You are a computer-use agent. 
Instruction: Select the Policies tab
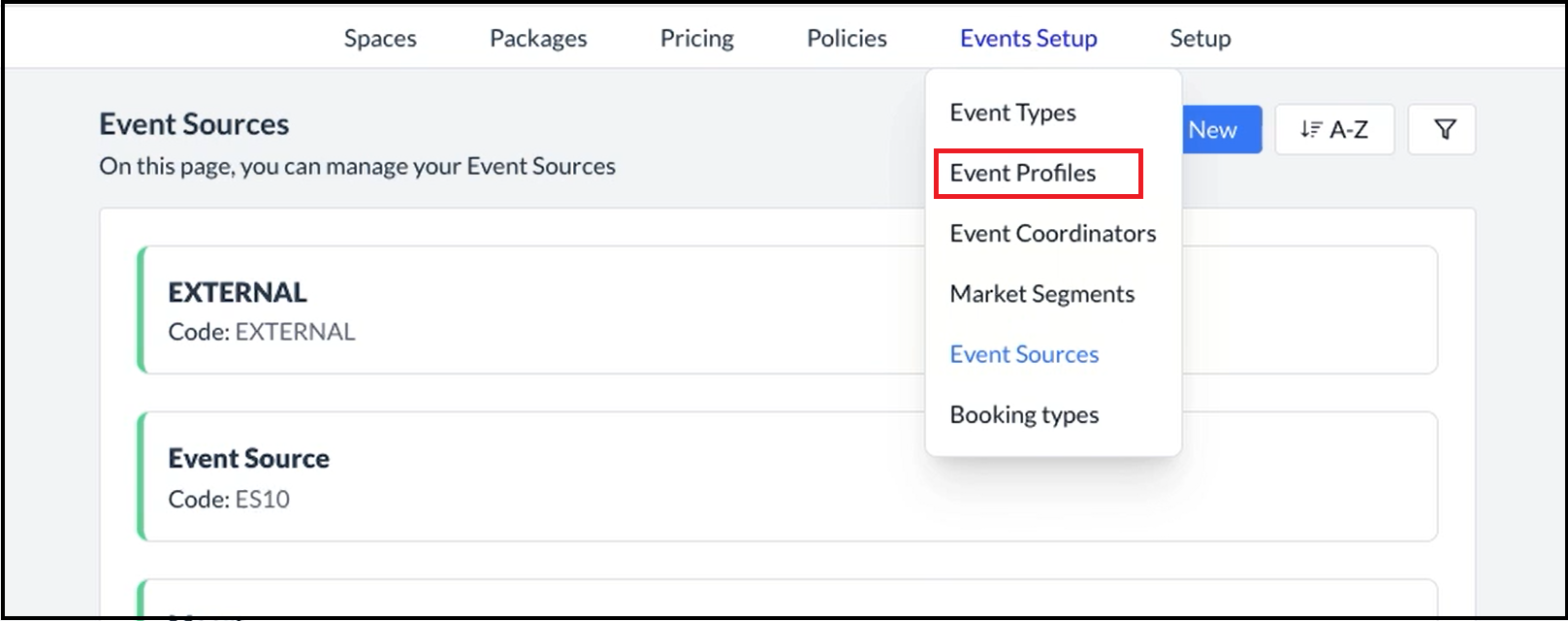[847, 38]
